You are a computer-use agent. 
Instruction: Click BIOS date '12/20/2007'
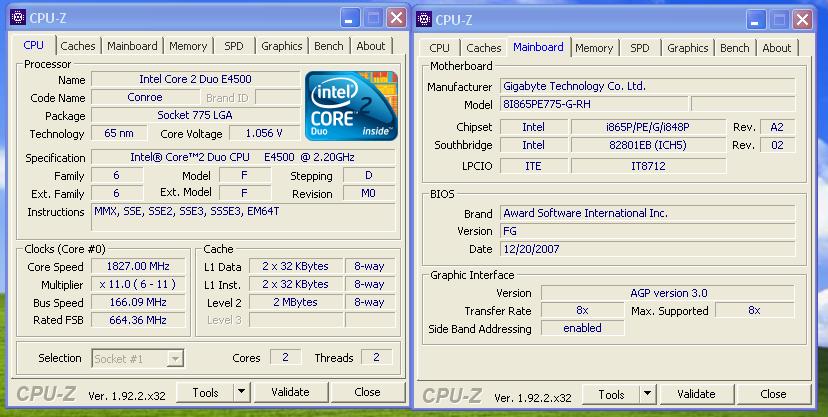647,249
